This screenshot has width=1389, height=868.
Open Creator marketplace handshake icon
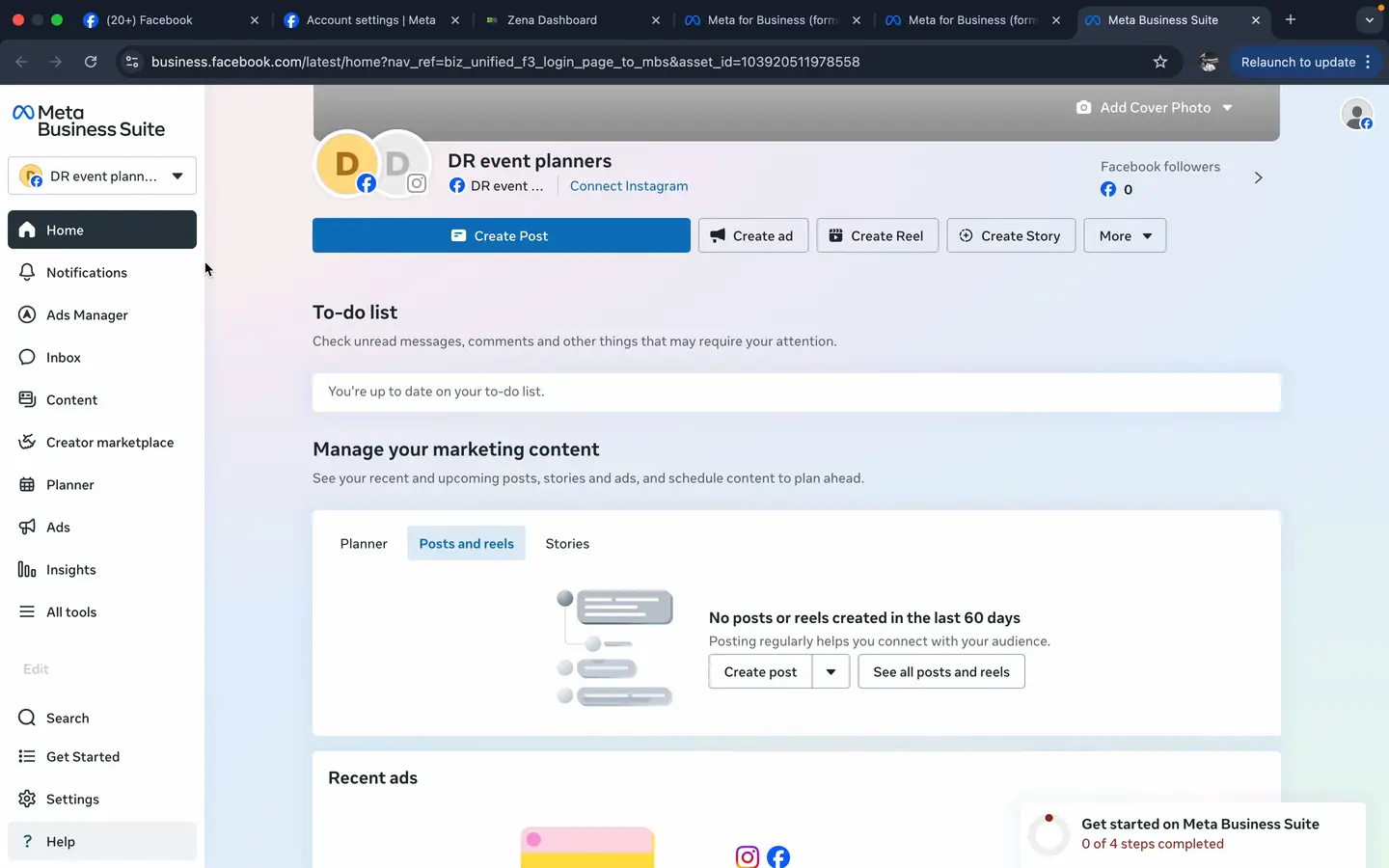click(27, 442)
